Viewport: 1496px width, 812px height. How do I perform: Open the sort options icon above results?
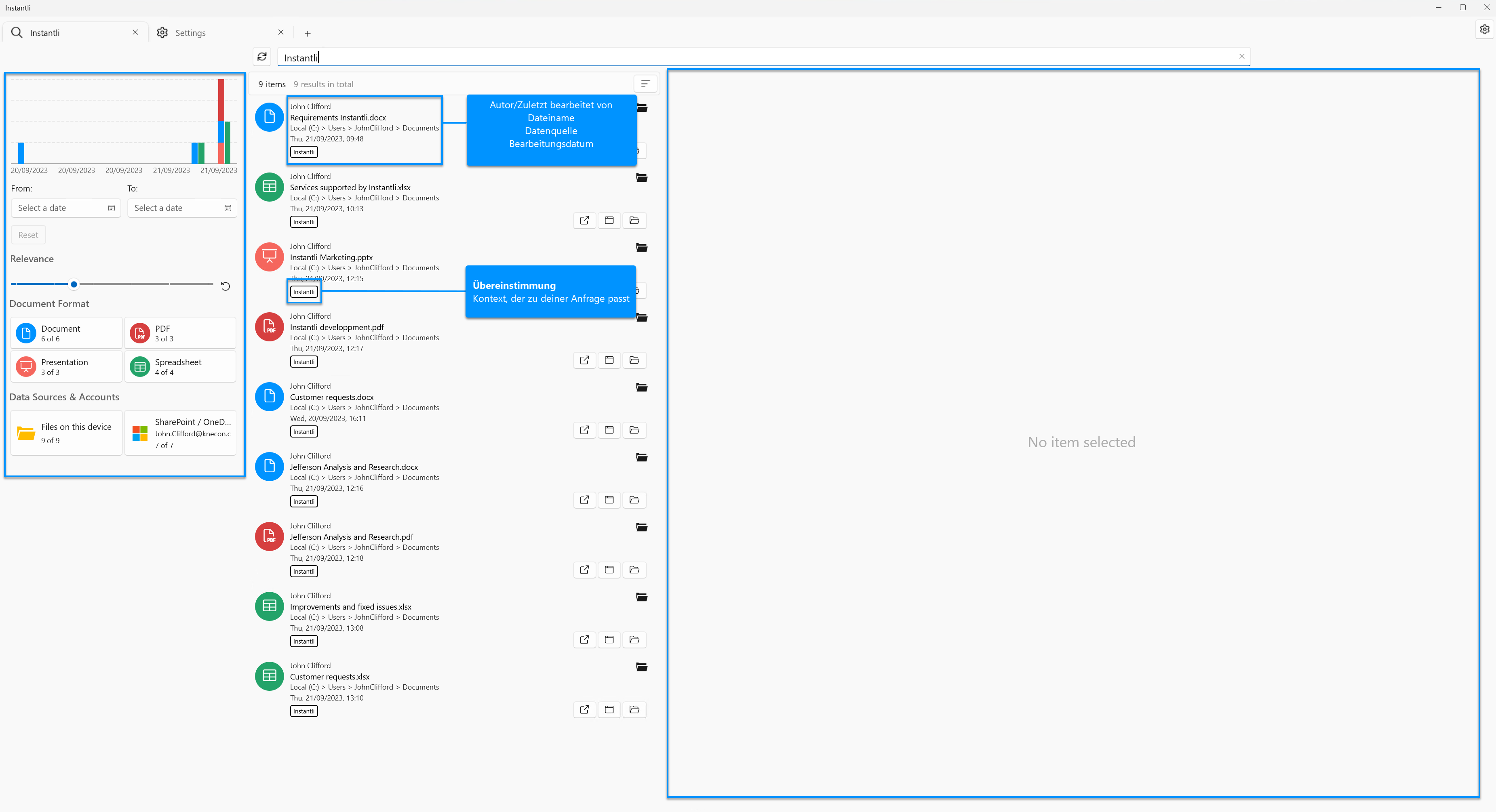[645, 84]
